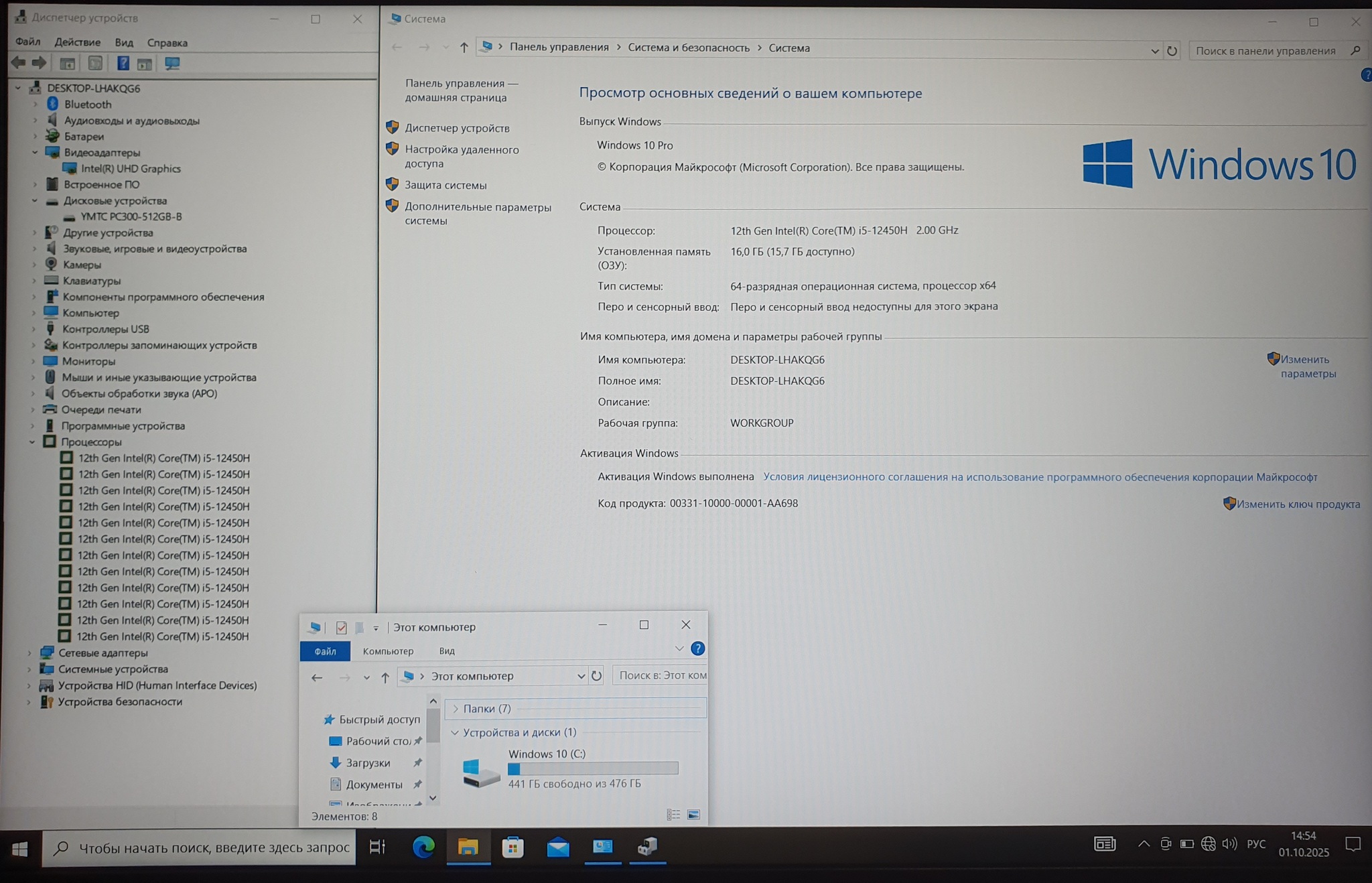
Task: Select the Компьютер ribbon tab in Explorer
Action: point(388,651)
